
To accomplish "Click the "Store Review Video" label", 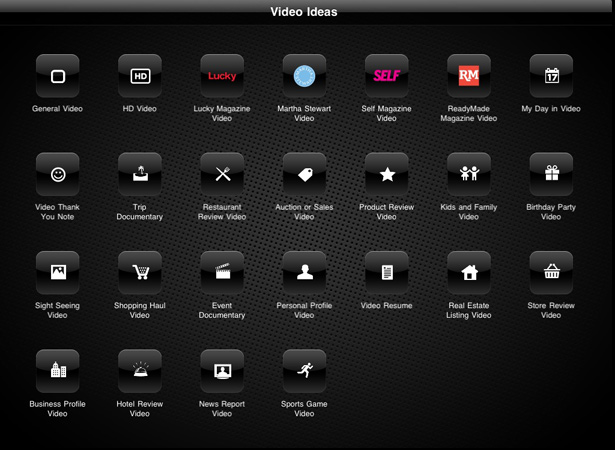I will [551, 310].
